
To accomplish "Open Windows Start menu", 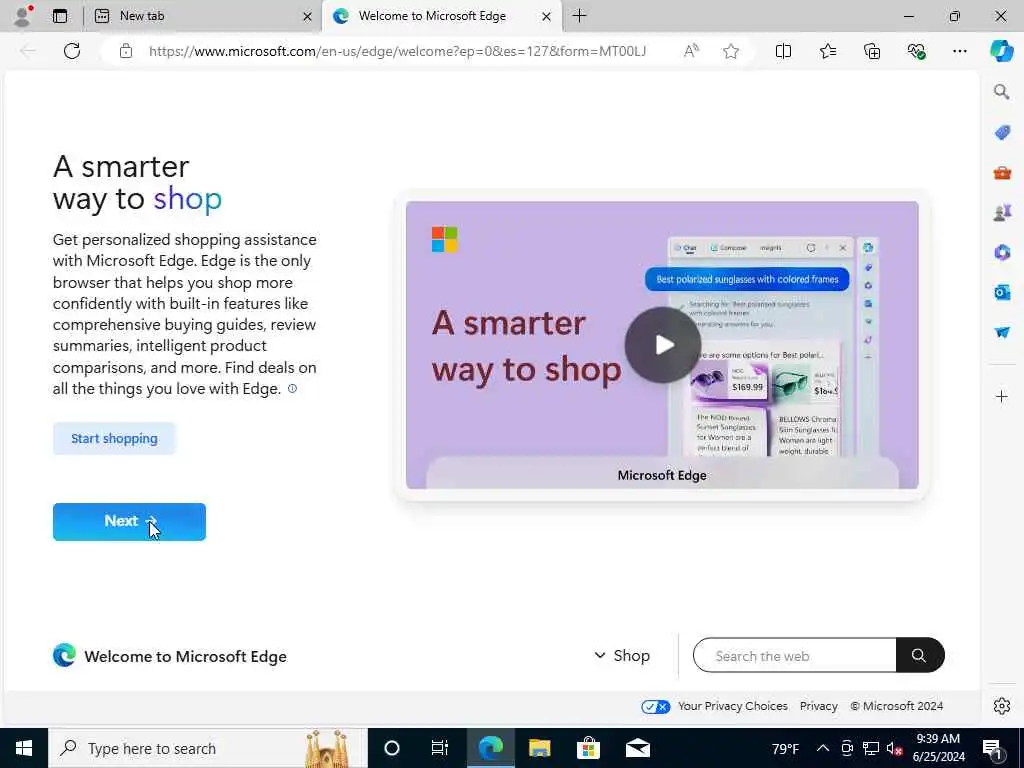I will [x=24, y=748].
